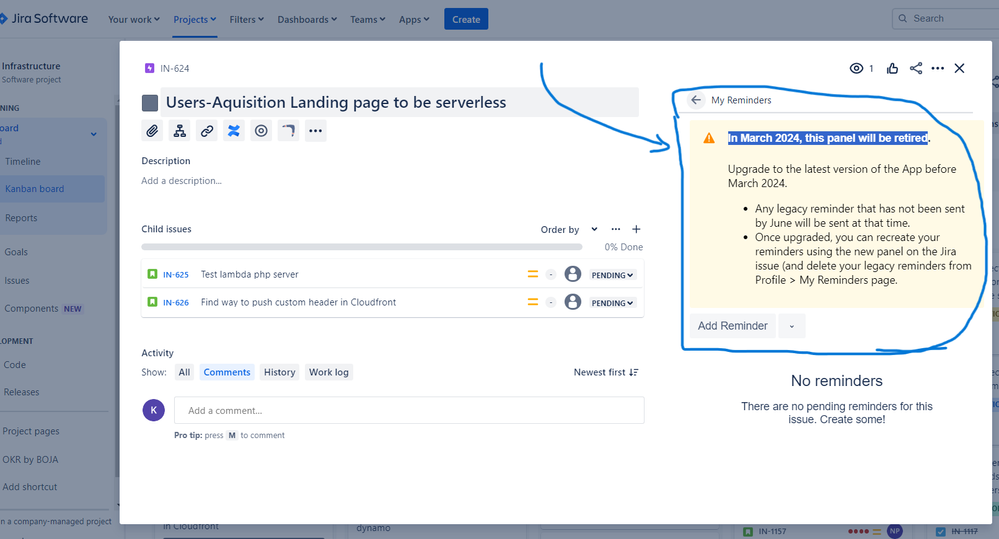
Task: Open child issue link IN-626
Action: point(176,303)
